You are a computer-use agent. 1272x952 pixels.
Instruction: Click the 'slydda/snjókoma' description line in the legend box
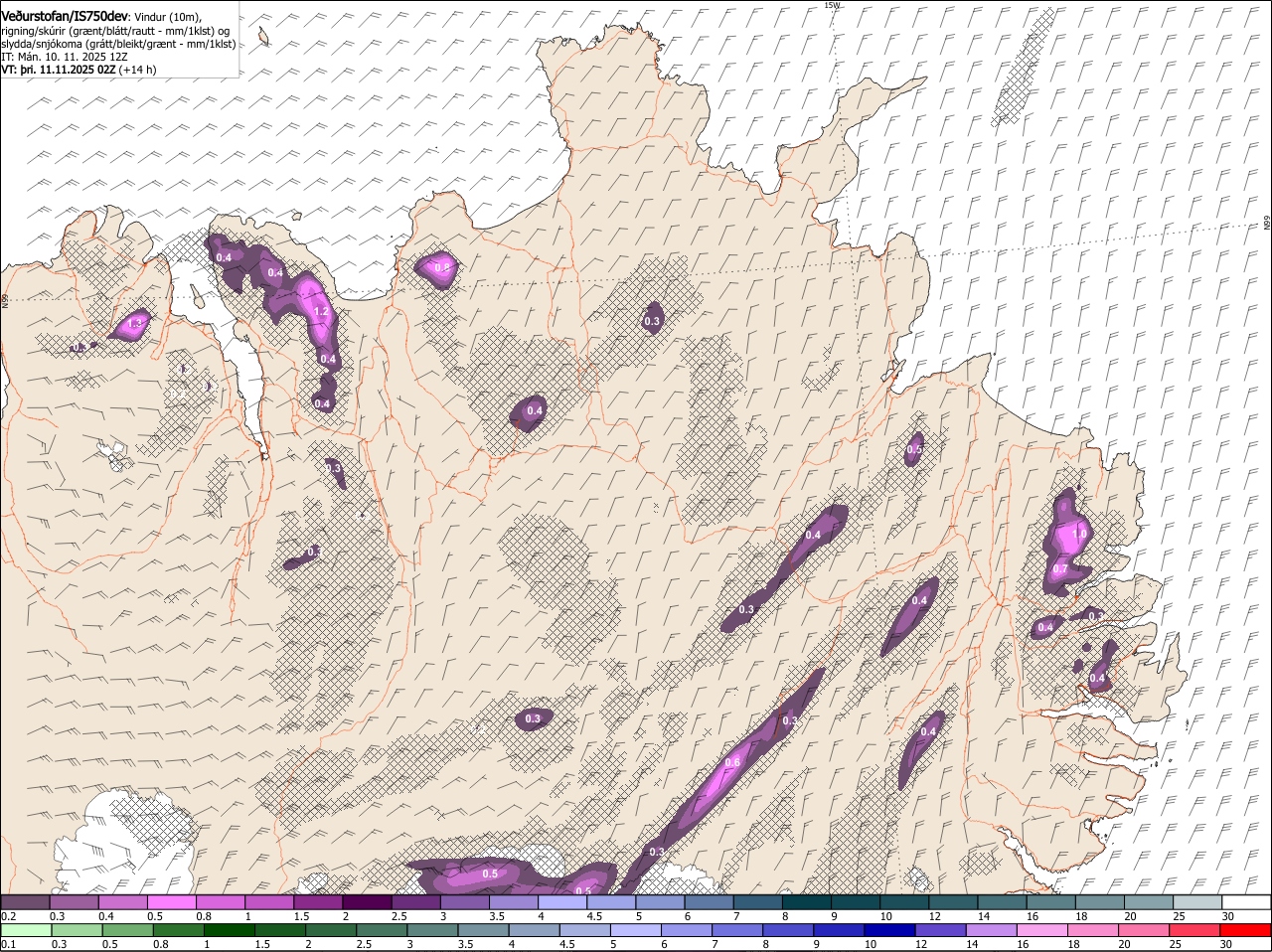pos(118,44)
